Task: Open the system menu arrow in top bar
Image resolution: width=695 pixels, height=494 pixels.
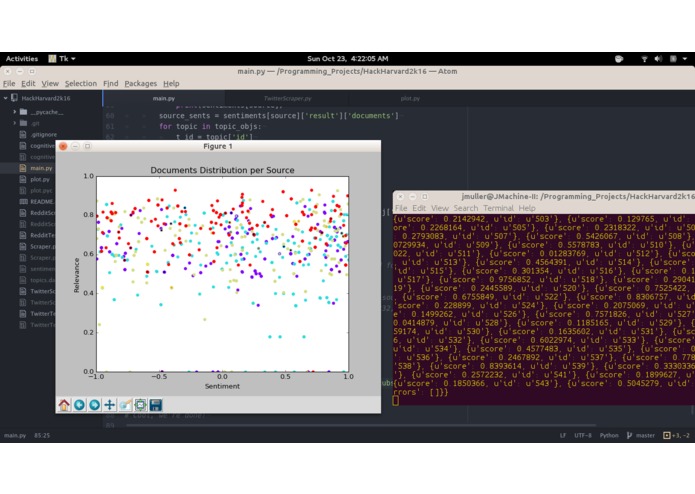Action: point(685,58)
